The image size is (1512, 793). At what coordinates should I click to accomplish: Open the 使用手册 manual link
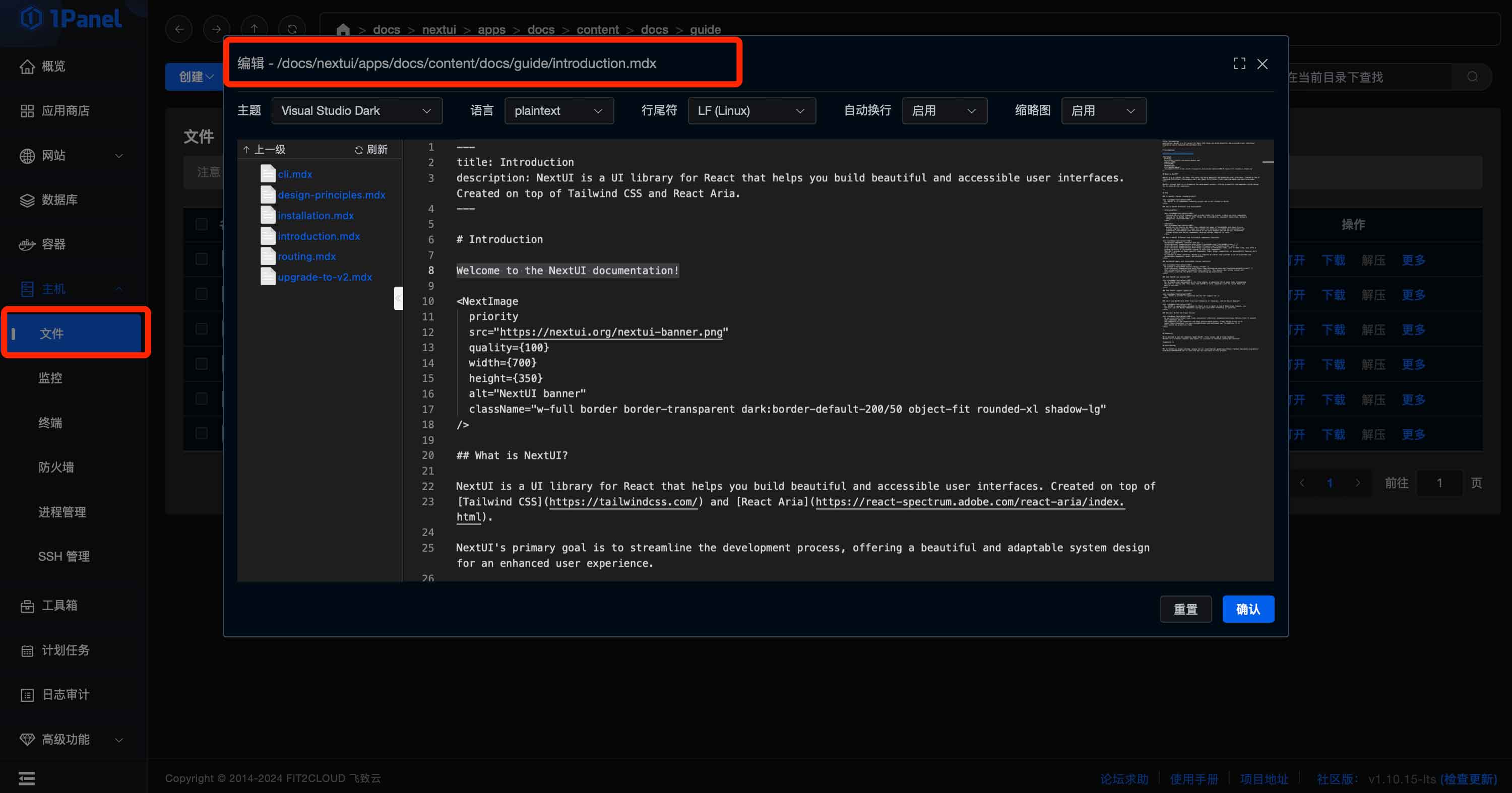pos(1194,778)
